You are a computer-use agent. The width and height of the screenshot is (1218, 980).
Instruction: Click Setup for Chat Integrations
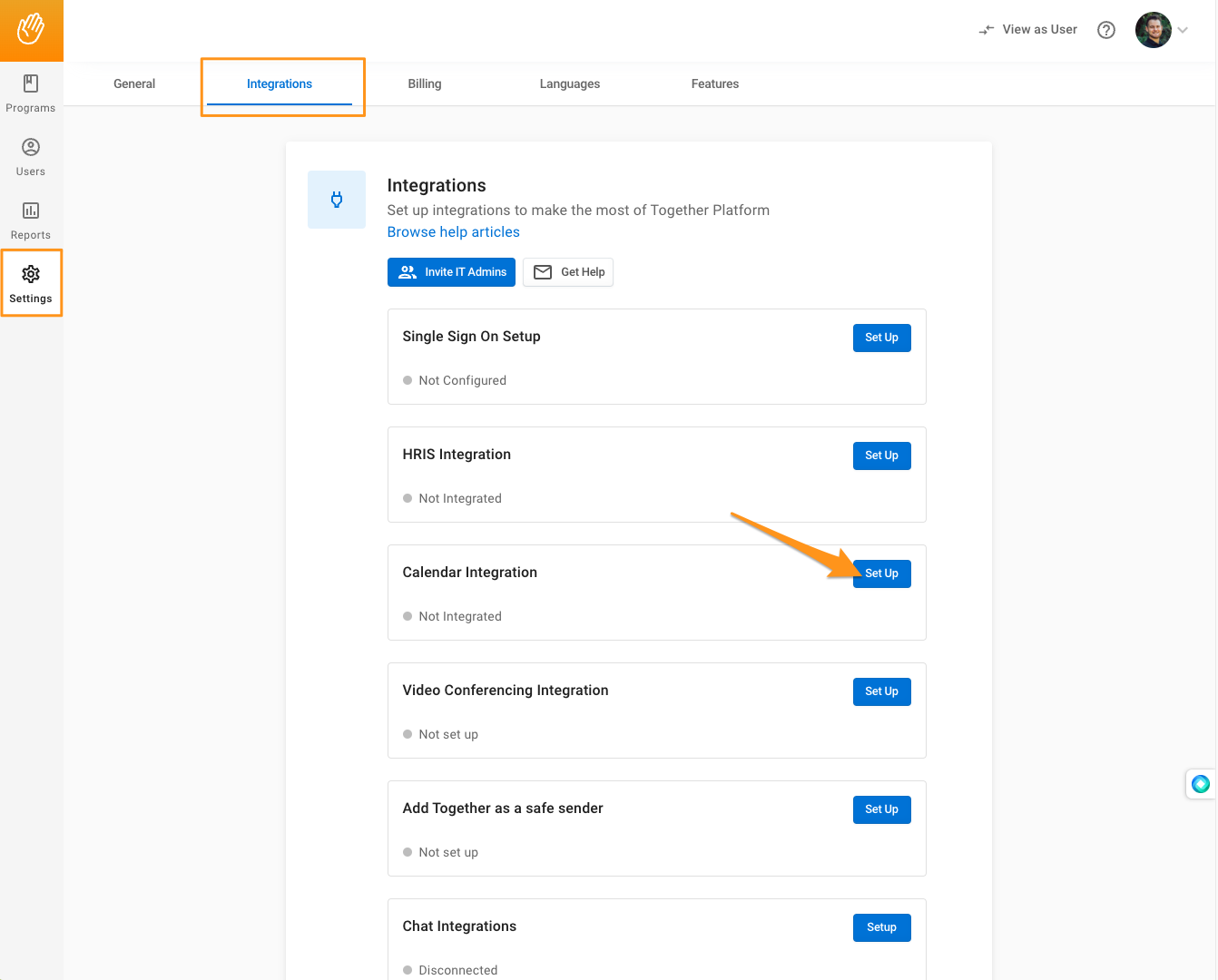pyautogui.click(x=881, y=927)
